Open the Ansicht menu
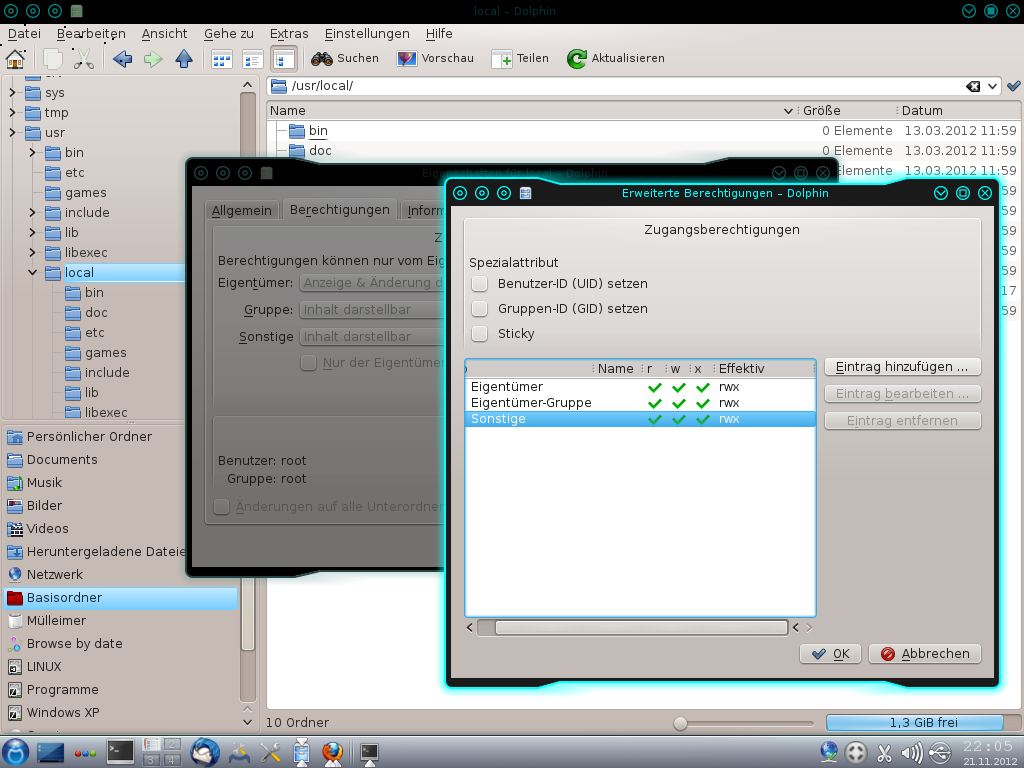Image resolution: width=1024 pixels, height=768 pixels. [x=165, y=34]
